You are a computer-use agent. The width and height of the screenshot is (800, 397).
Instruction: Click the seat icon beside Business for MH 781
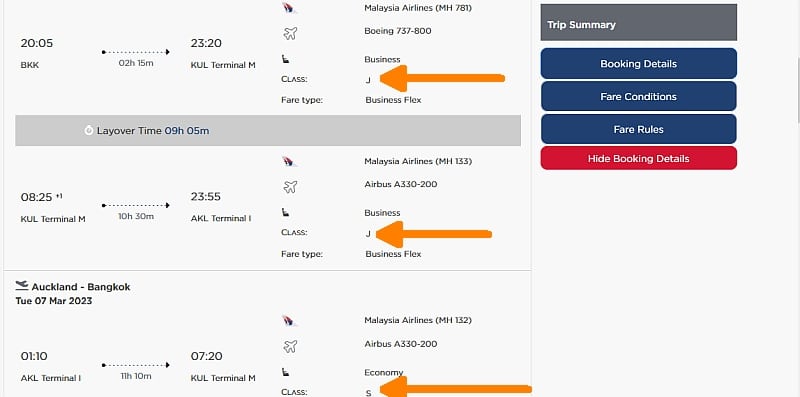tap(286, 60)
